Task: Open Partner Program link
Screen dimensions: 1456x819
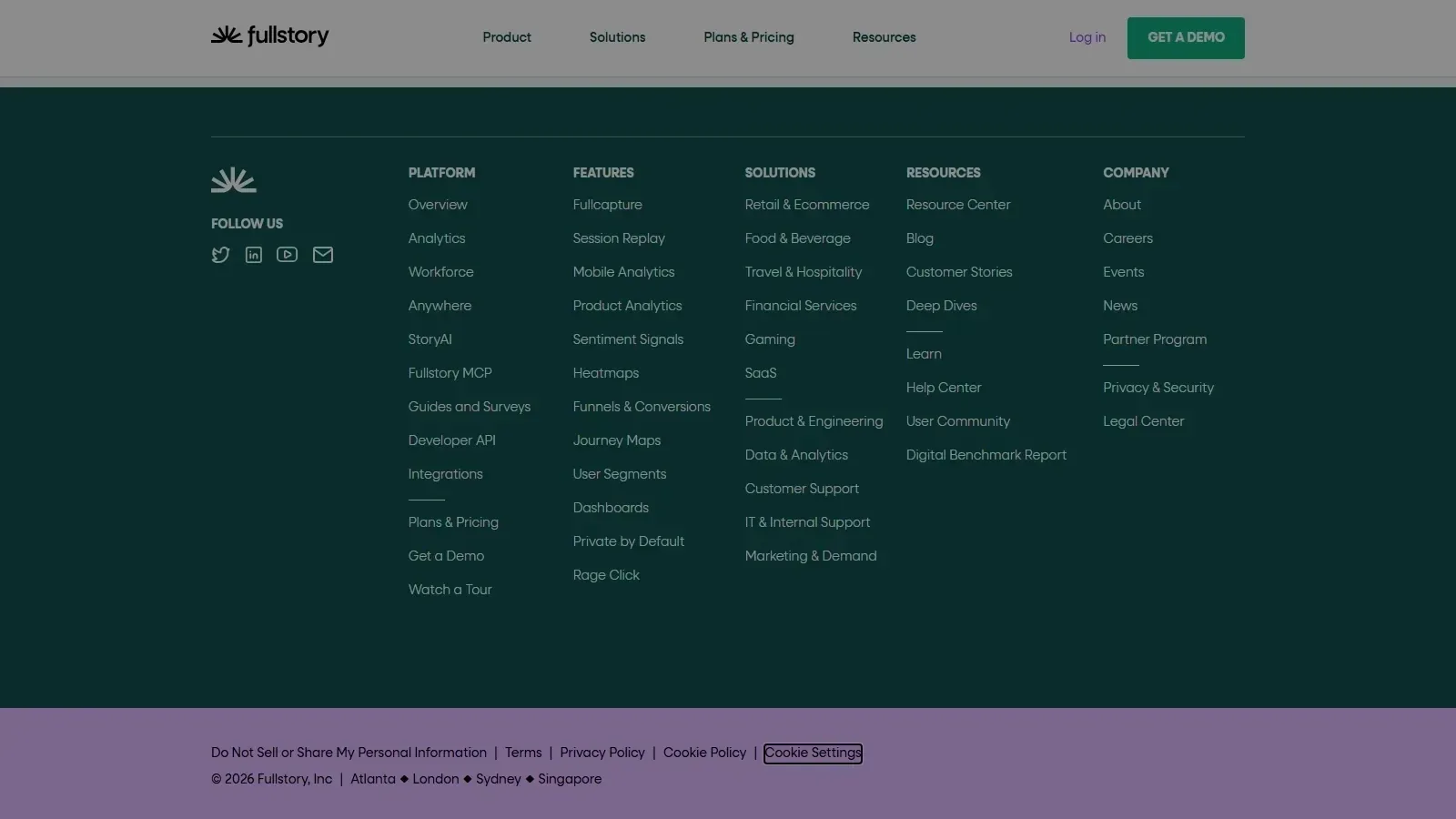Action: pos(1155,339)
